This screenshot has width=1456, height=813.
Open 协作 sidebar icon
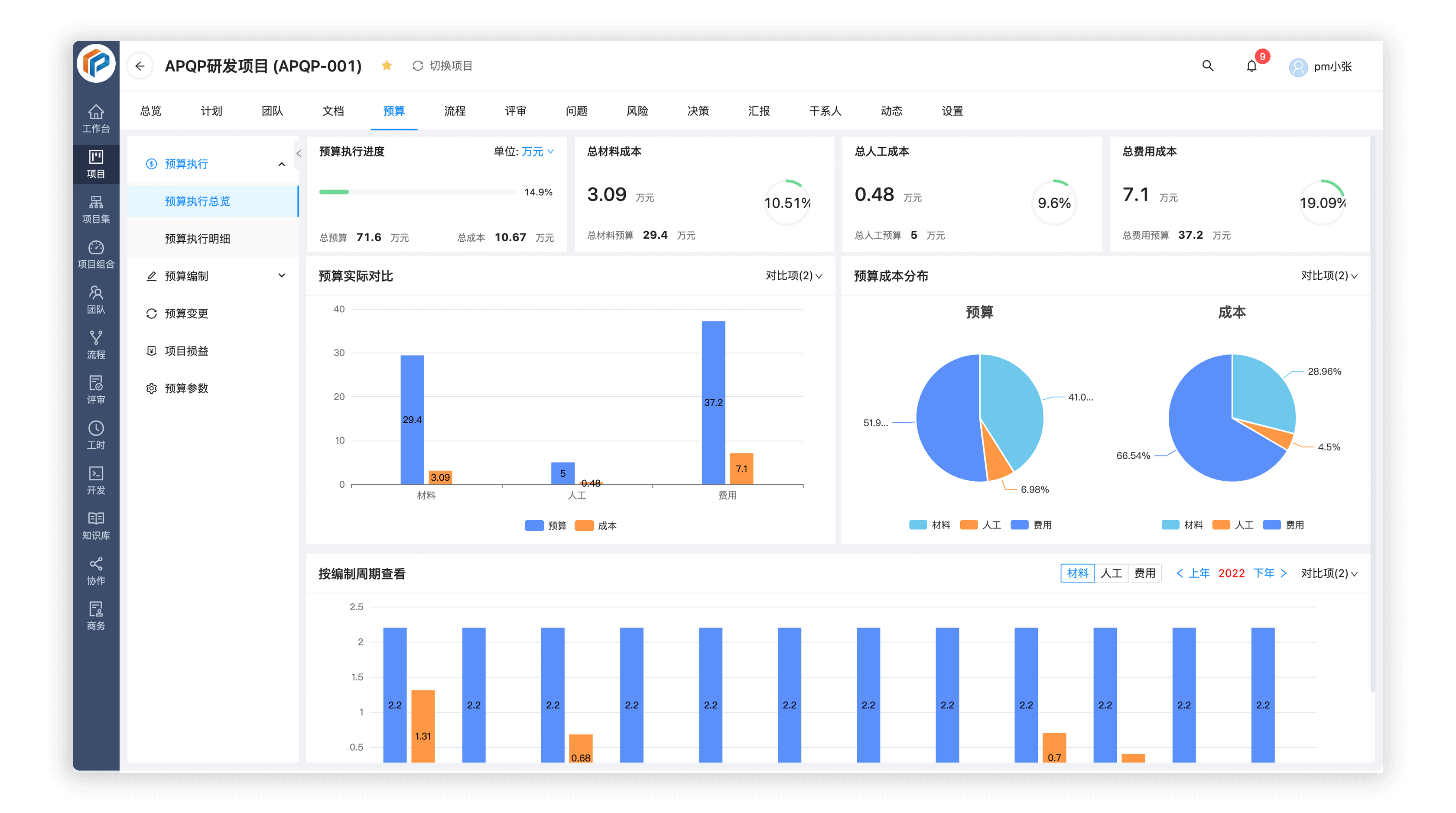pos(95,570)
